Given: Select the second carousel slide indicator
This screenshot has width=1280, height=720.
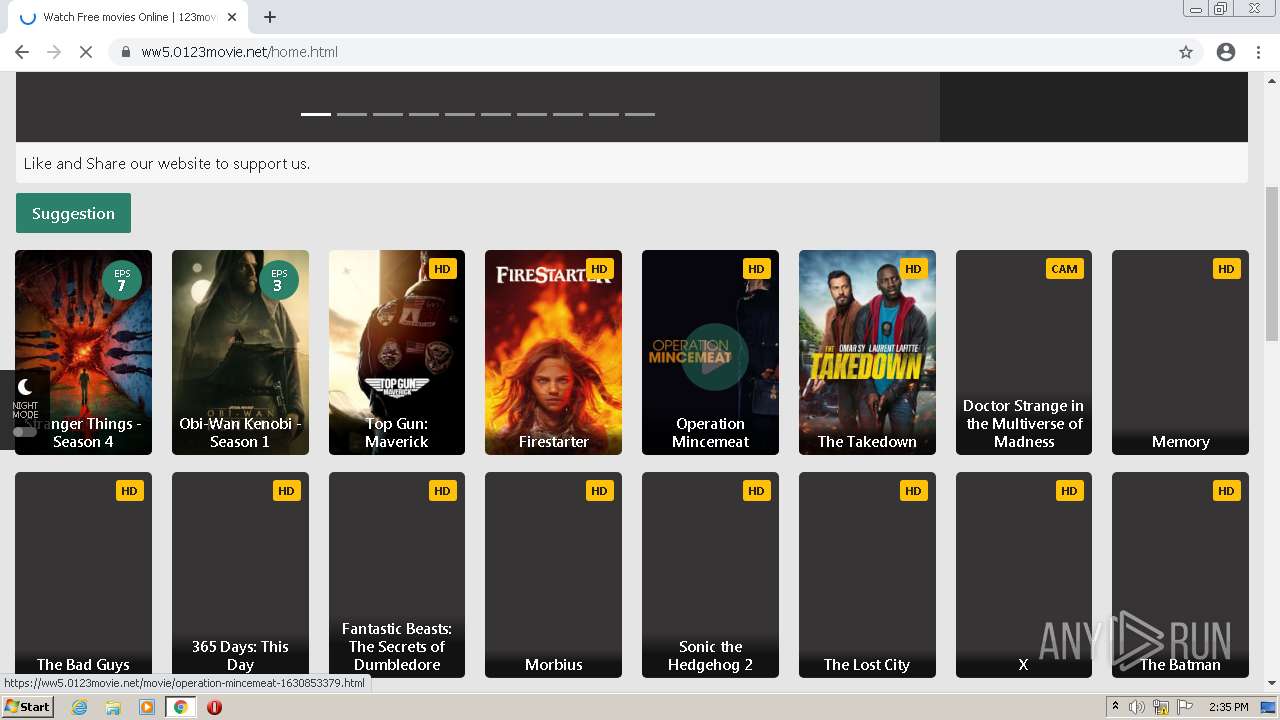Looking at the screenshot, I should [x=352, y=114].
